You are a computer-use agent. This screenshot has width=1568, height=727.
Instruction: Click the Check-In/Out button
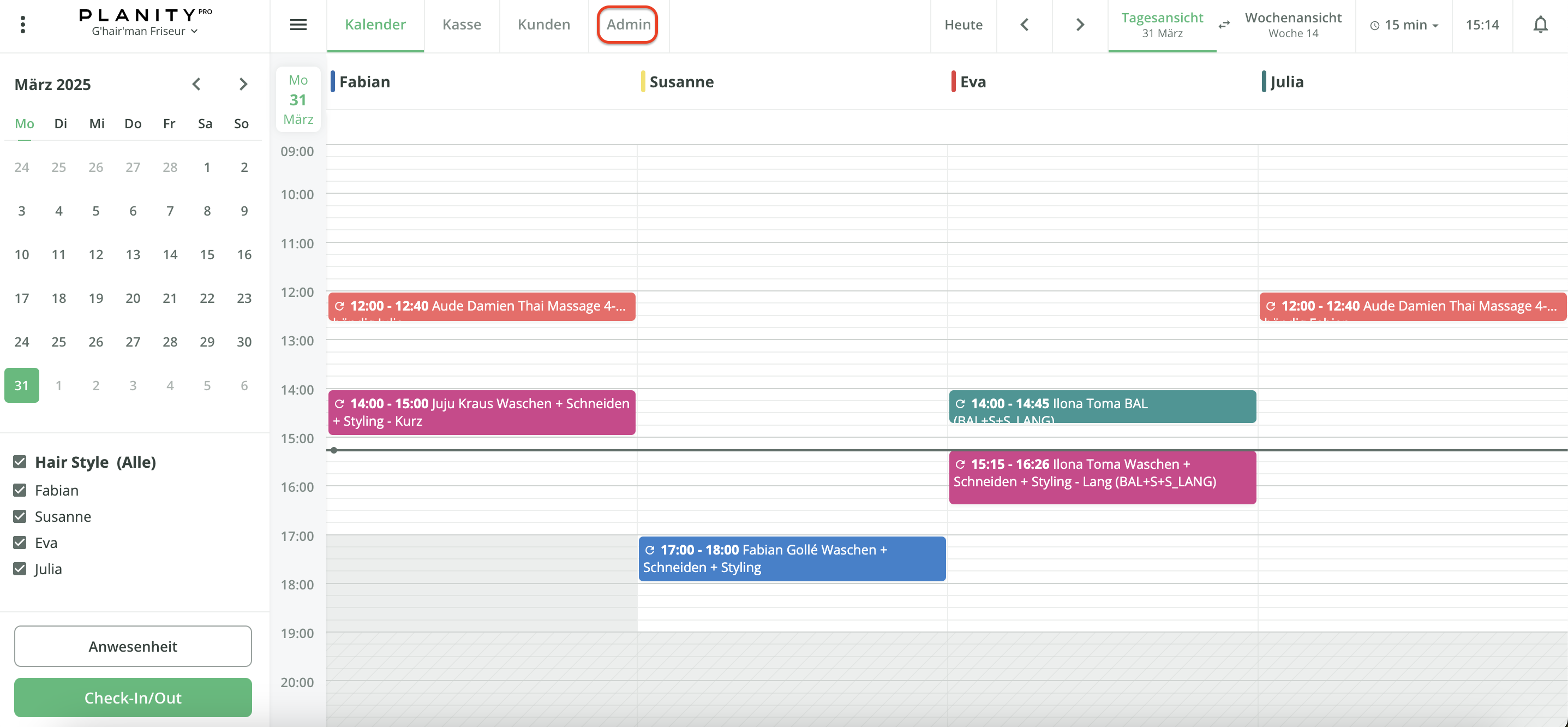[133, 697]
